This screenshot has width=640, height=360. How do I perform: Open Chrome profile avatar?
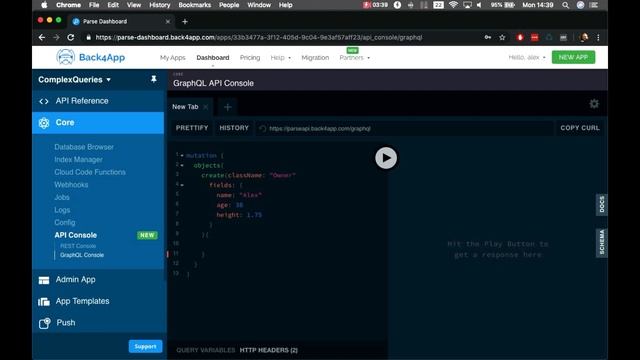click(584, 37)
